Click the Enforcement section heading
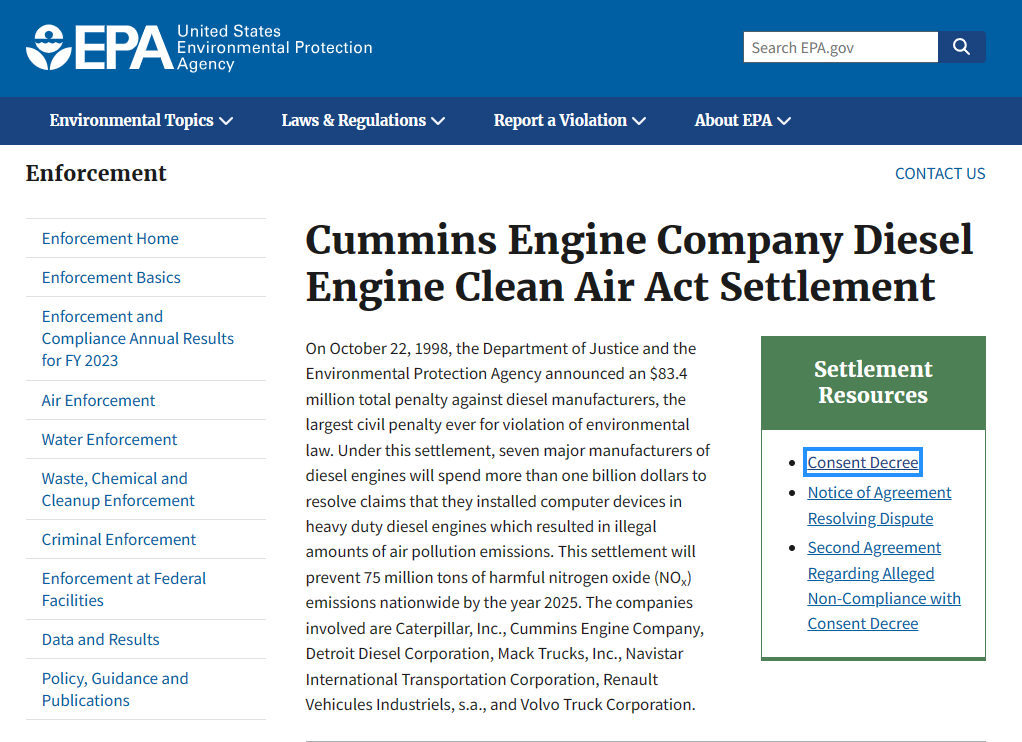The height and width of the screenshot is (742, 1022). pos(96,173)
